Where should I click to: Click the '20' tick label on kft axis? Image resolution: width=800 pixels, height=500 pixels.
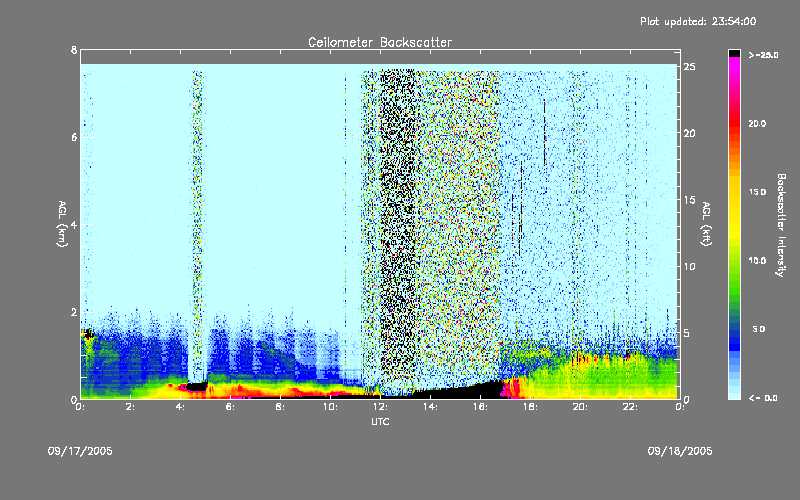[x=690, y=134]
